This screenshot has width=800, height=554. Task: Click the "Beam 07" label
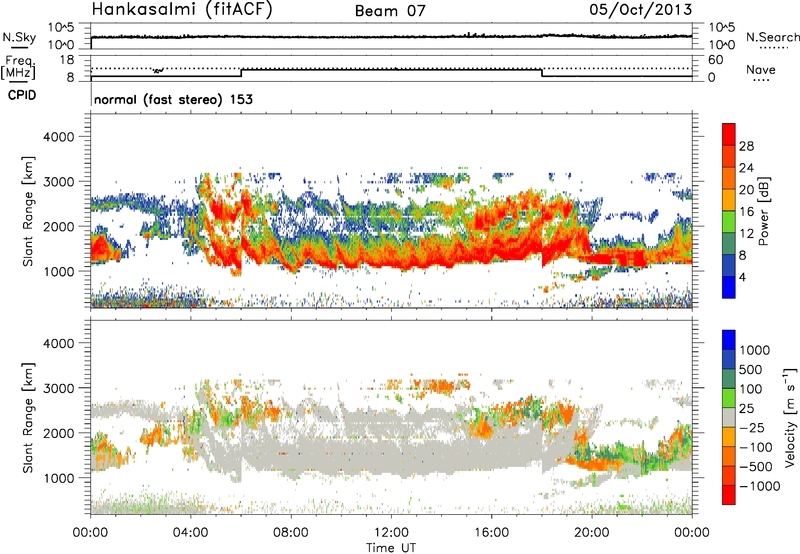[390, 11]
